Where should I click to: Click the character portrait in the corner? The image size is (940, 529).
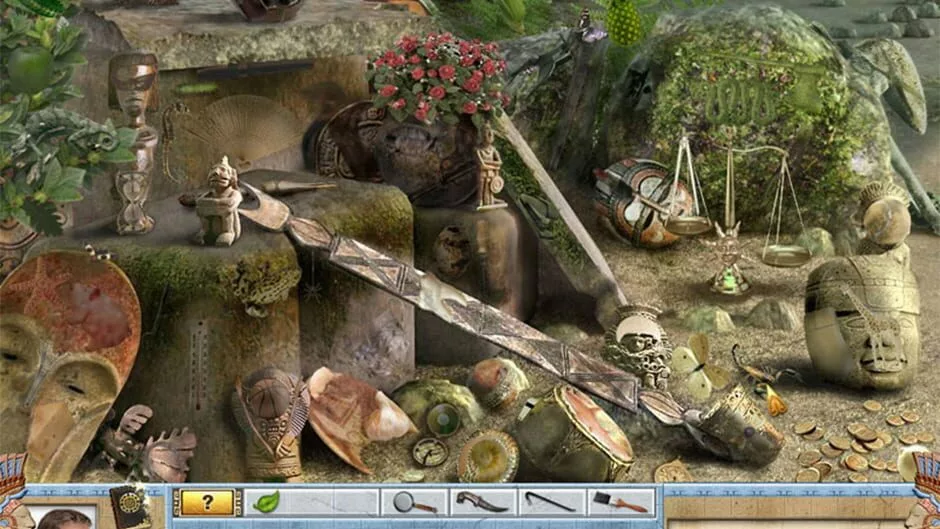point(62,519)
